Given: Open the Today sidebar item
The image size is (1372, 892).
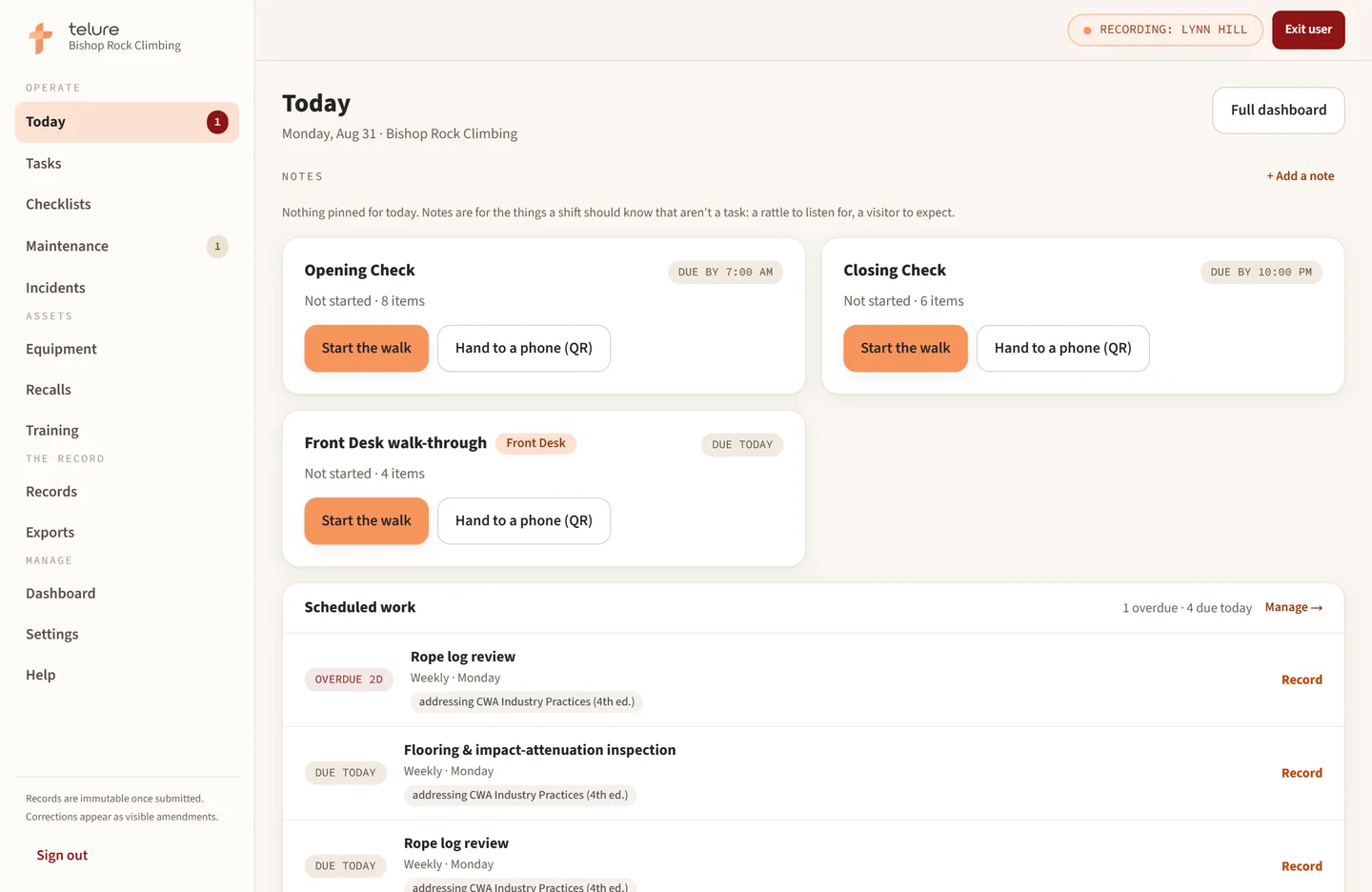Looking at the screenshot, I should (127, 122).
